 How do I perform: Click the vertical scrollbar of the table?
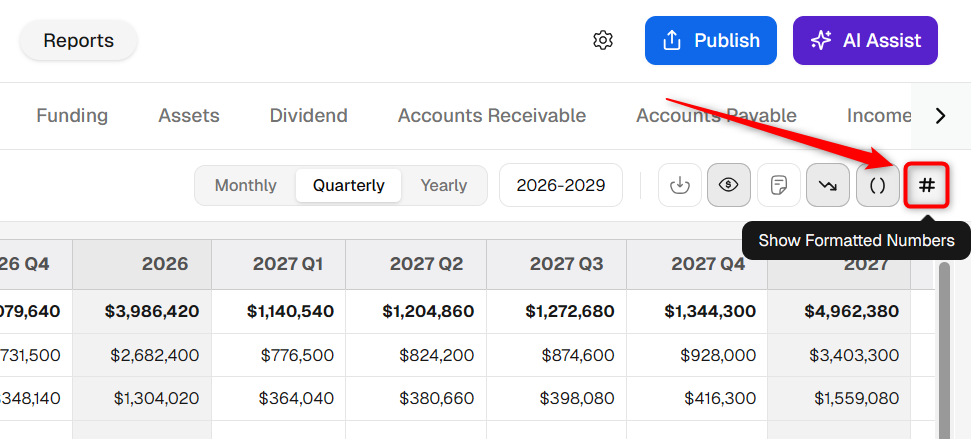coord(944,350)
